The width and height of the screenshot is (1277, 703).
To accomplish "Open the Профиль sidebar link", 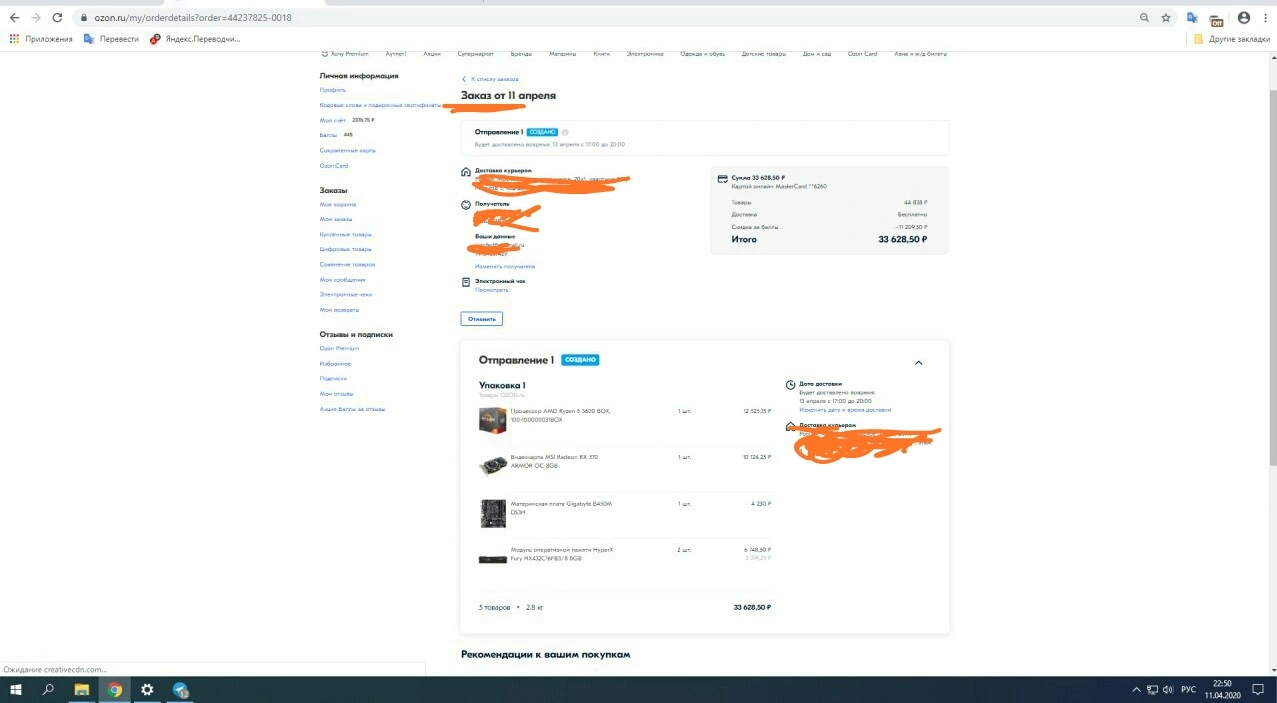I will pos(333,90).
